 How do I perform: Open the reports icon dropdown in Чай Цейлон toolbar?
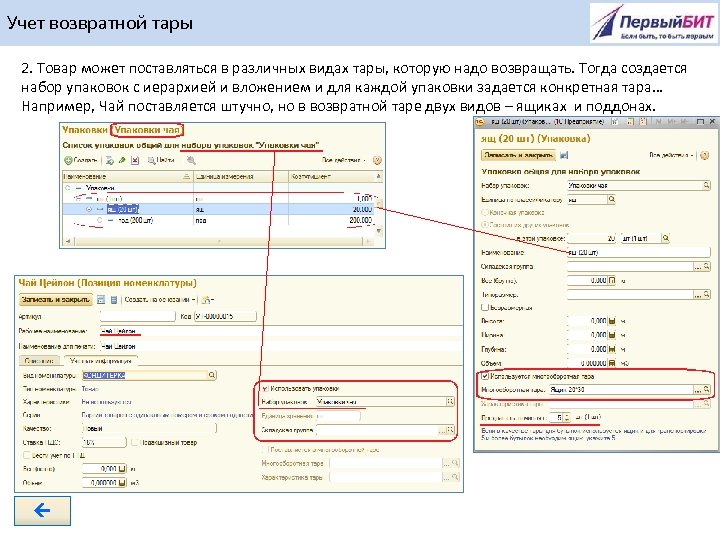click(x=207, y=300)
